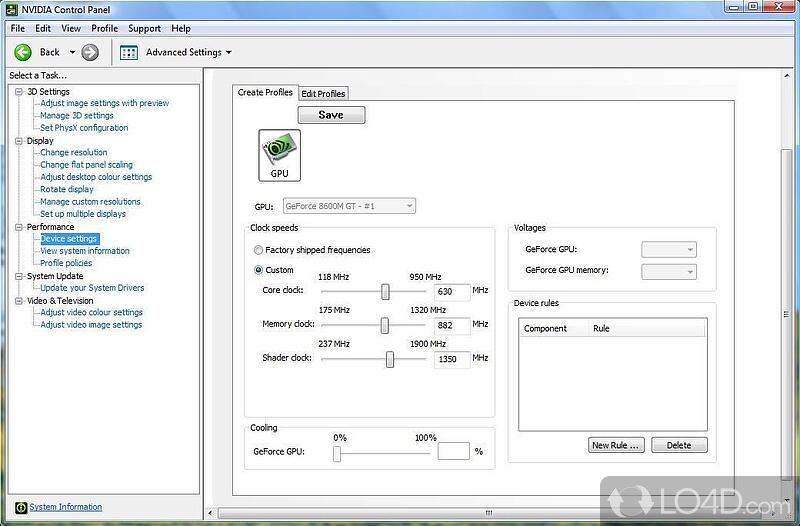Collapse the Performance tree node
Viewport: 800px width, 526px height.
pos(19,227)
